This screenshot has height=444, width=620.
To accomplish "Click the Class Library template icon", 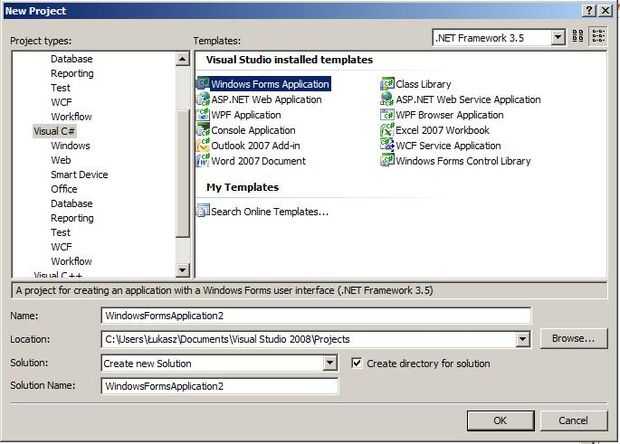I will click(388, 84).
